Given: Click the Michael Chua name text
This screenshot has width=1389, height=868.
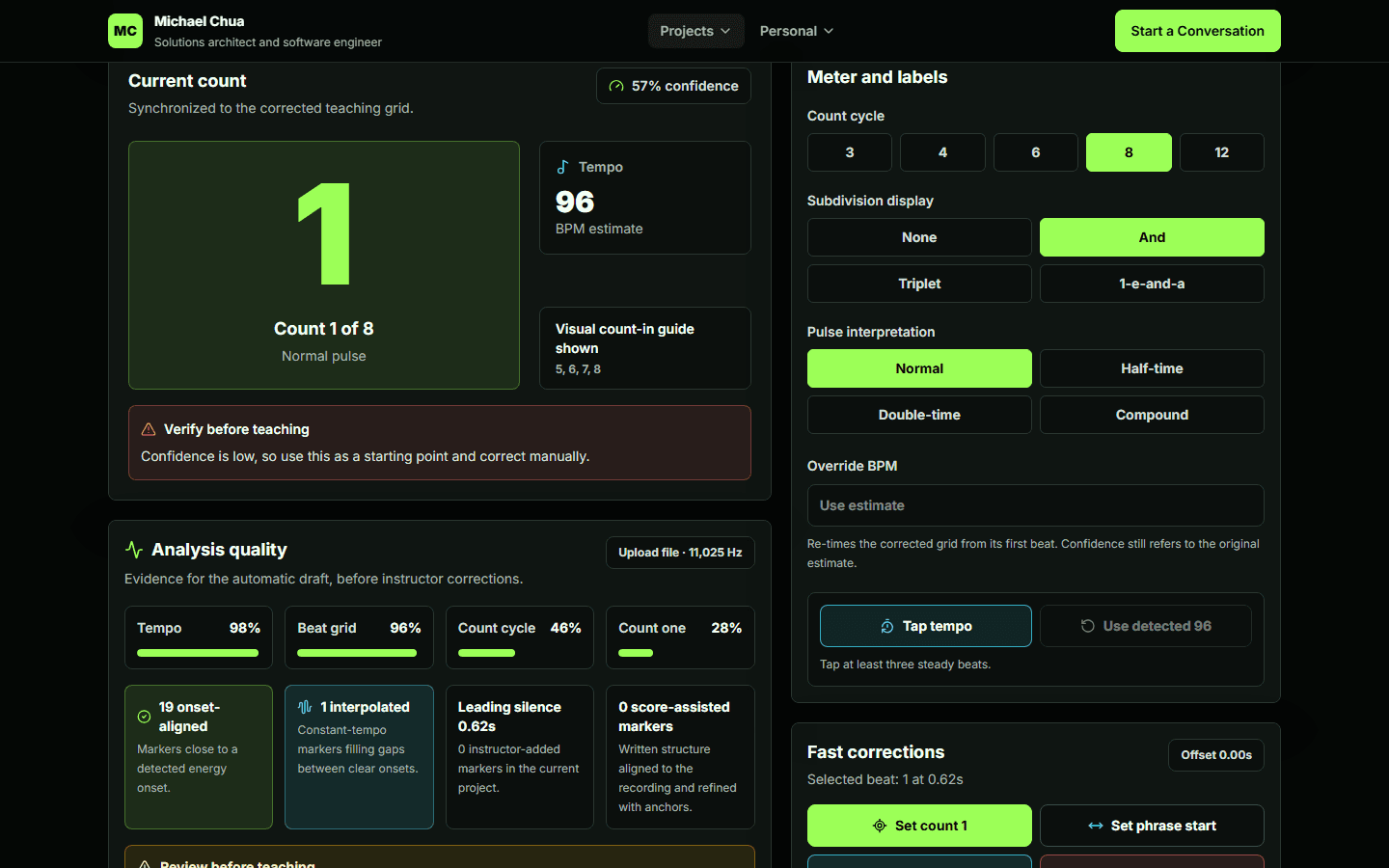Looking at the screenshot, I should (x=199, y=21).
